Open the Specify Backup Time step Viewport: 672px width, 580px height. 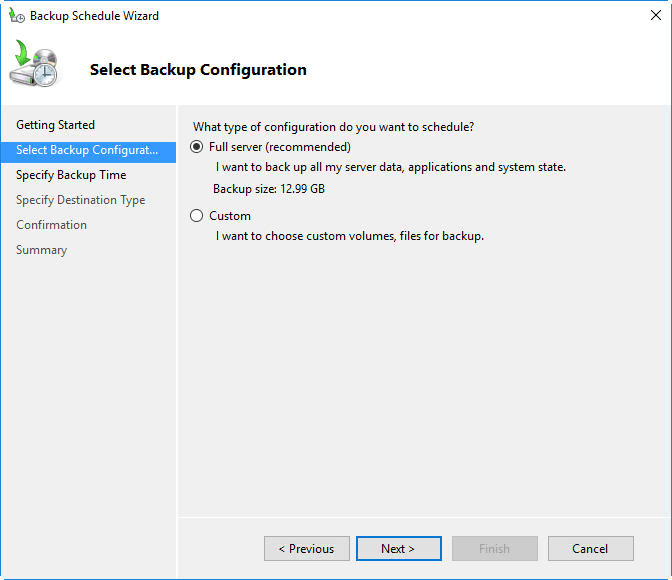click(x=71, y=175)
